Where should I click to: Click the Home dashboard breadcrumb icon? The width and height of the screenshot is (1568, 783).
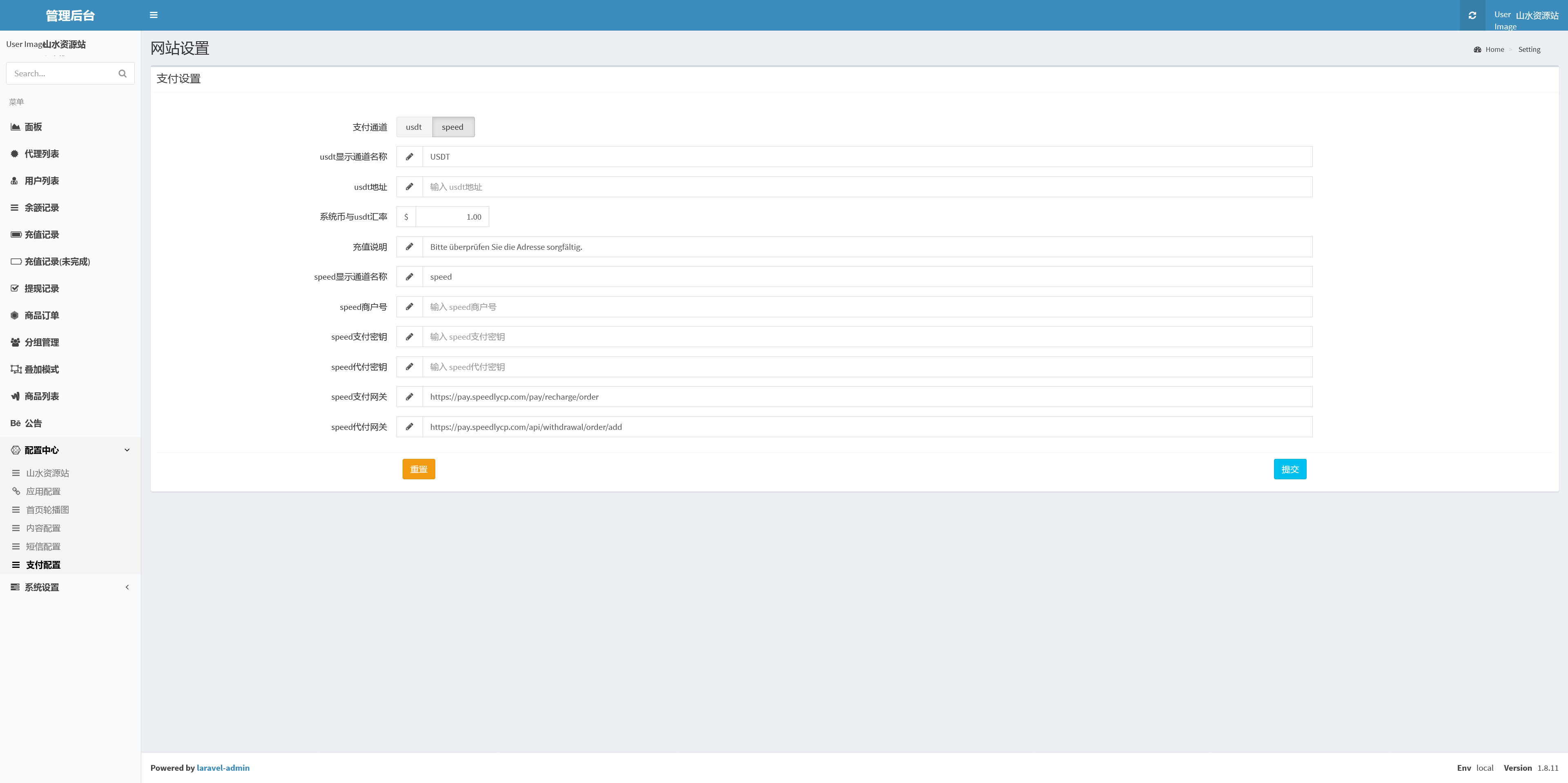point(1477,49)
